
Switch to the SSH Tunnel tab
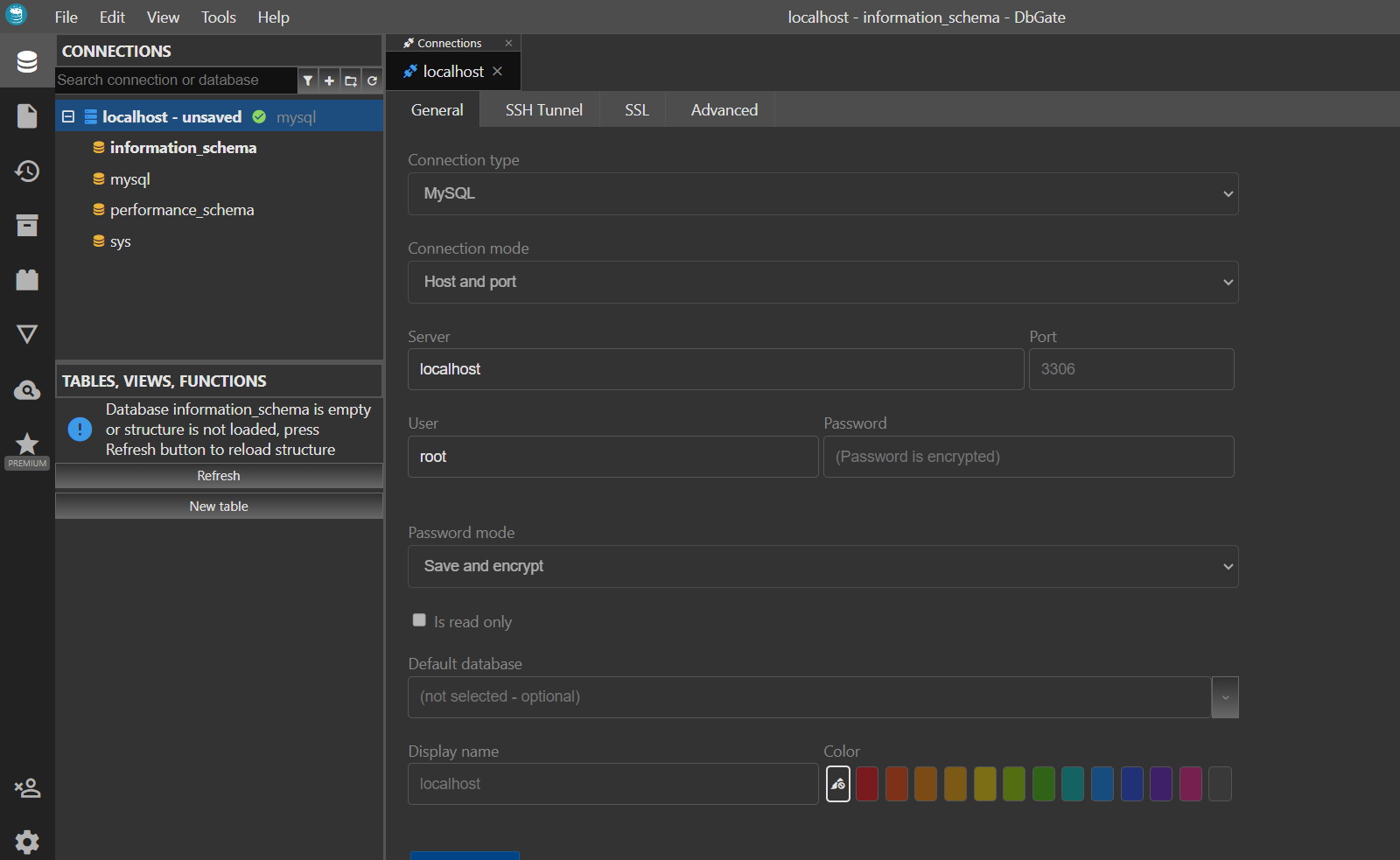click(x=543, y=110)
